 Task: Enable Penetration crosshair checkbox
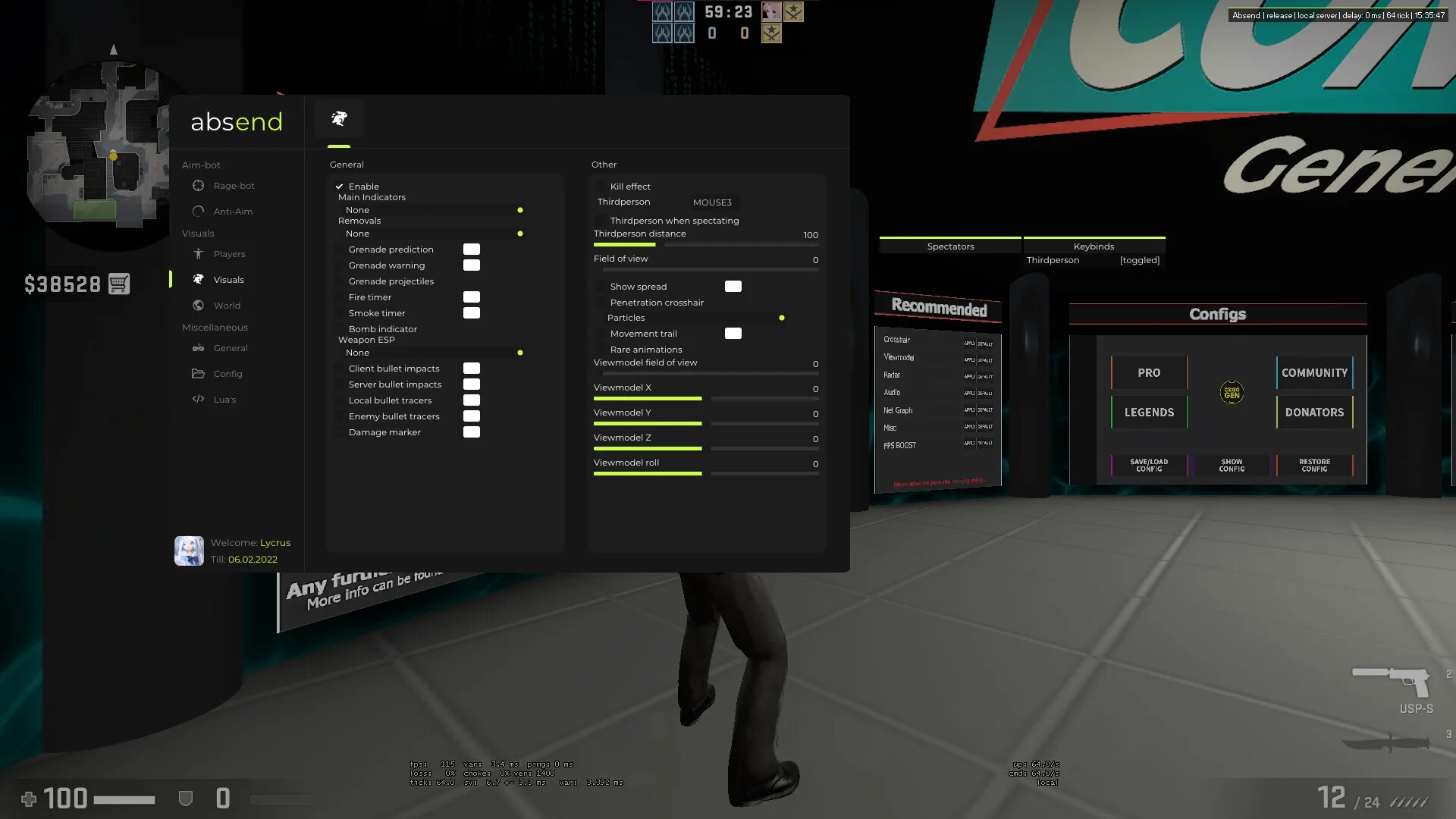[601, 303]
